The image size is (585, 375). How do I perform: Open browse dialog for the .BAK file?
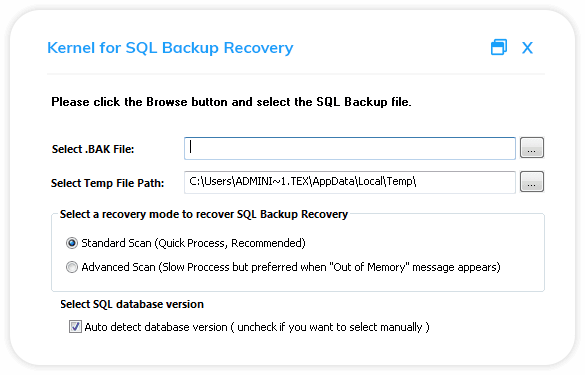[x=532, y=148]
